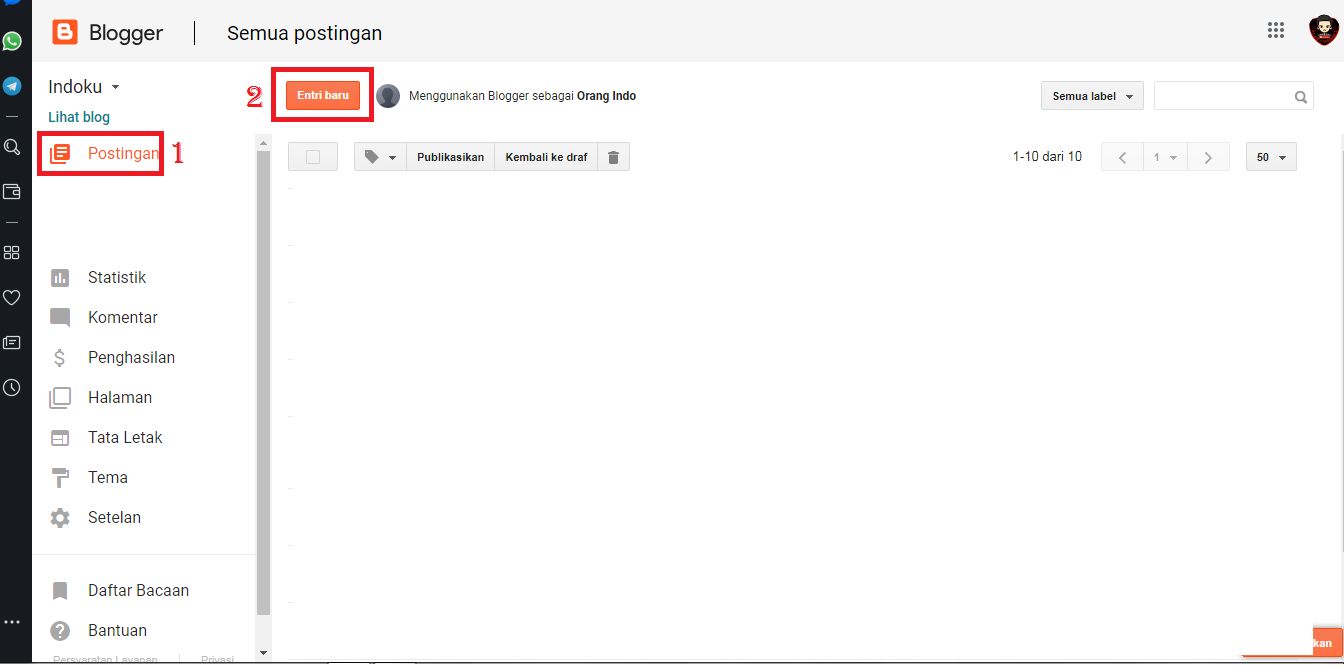Screen dimensions: 1344x668
Task: Open the 50 per page dropdown
Action: point(1271,157)
